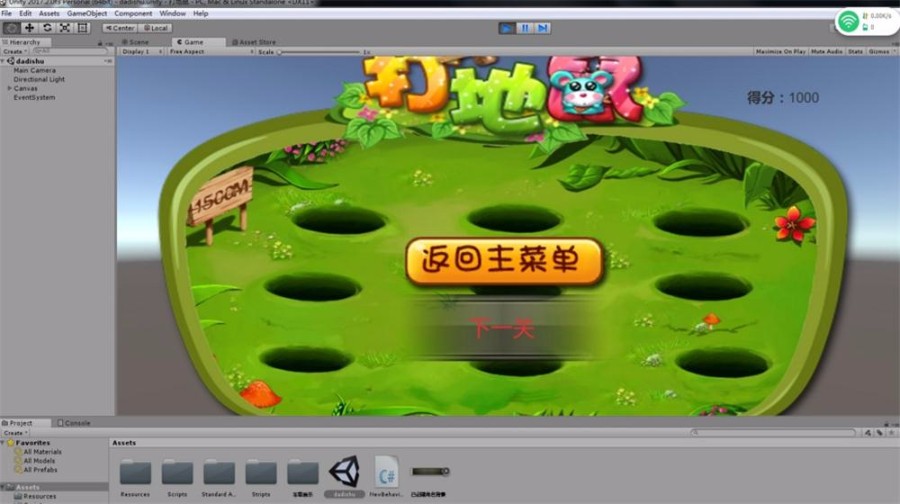The width and height of the screenshot is (900, 504).
Task: Toggle the Stats overlay
Action: [855, 52]
